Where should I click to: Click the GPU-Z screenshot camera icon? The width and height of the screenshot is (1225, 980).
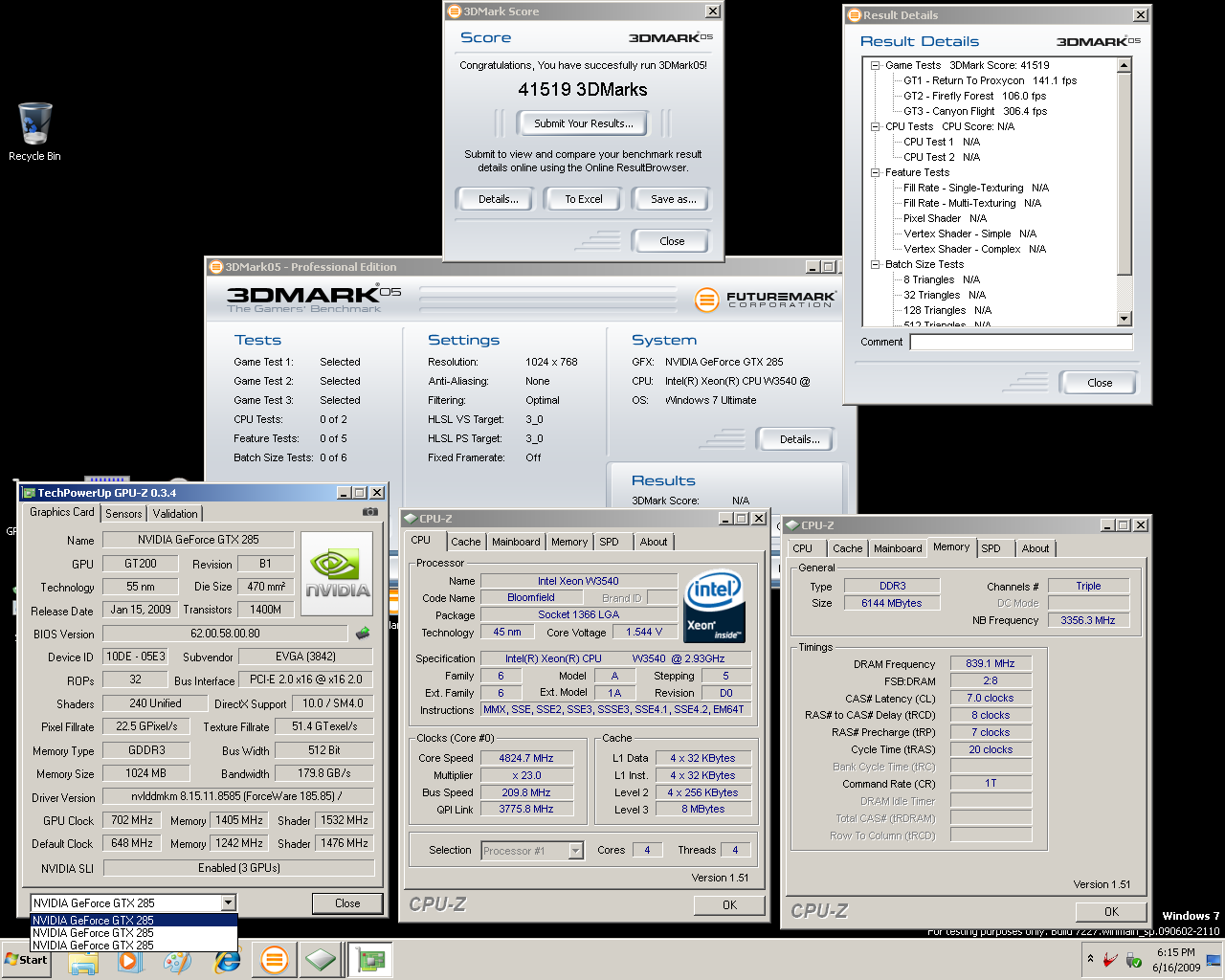point(369,512)
